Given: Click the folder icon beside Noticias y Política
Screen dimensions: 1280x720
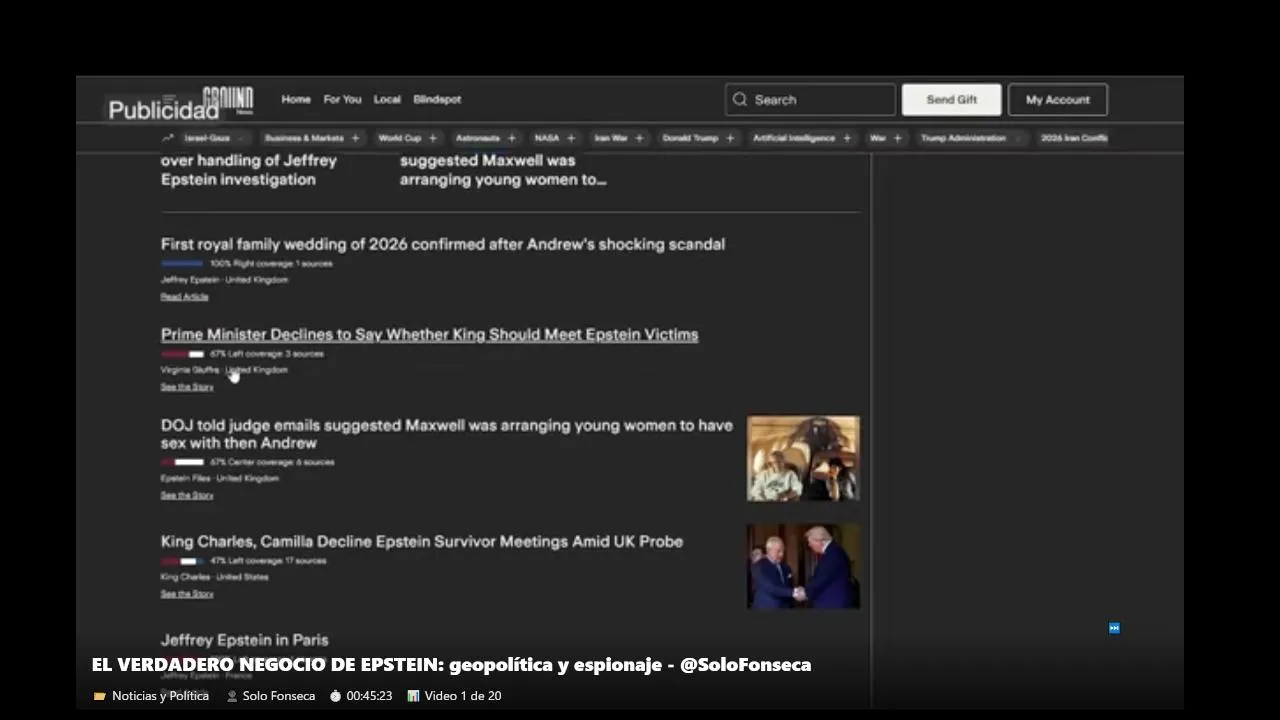Looking at the screenshot, I should pos(99,696).
